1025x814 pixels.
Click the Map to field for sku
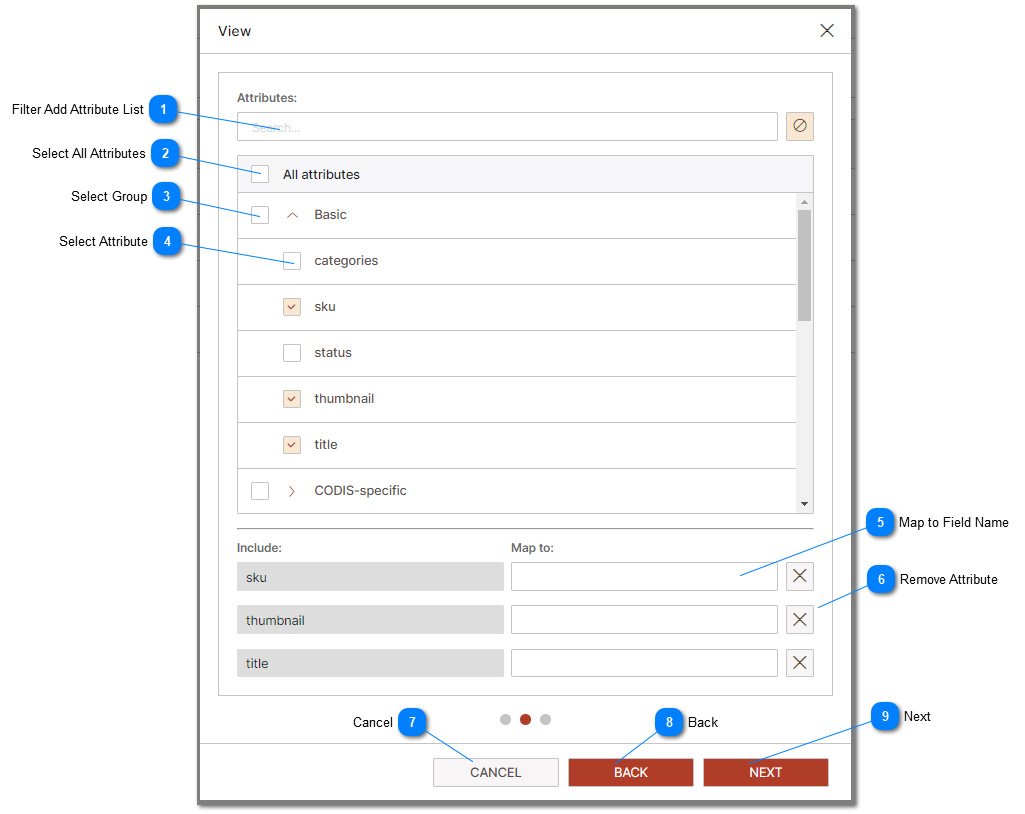[x=644, y=576]
